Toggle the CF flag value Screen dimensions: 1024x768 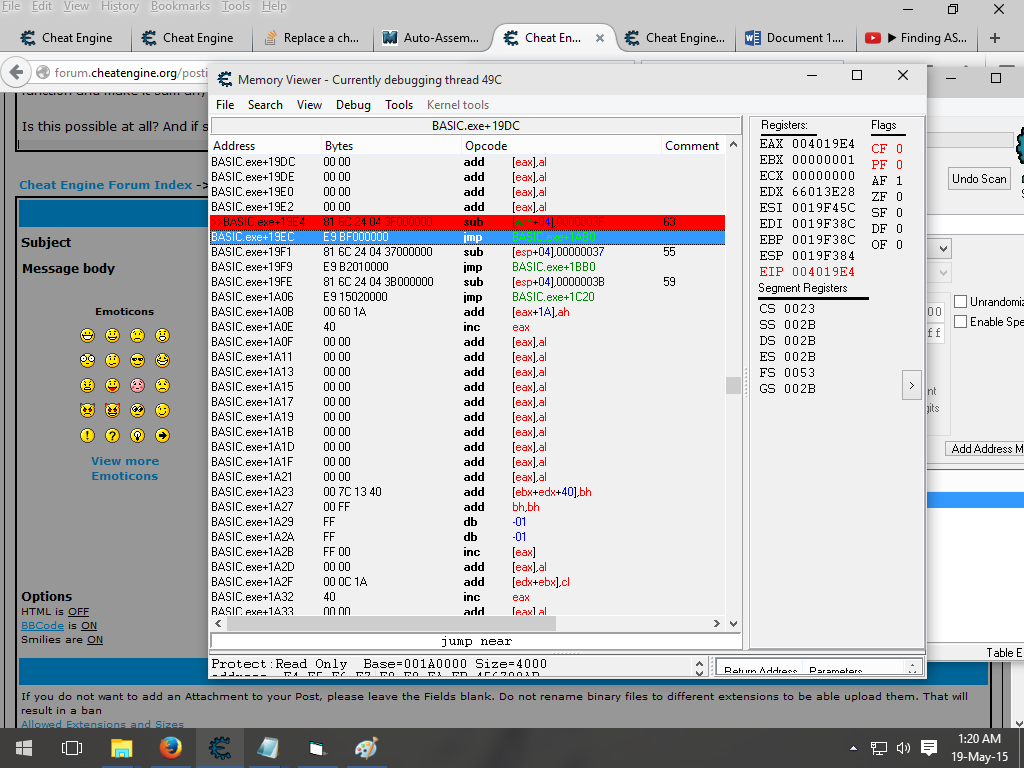point(899,149)
